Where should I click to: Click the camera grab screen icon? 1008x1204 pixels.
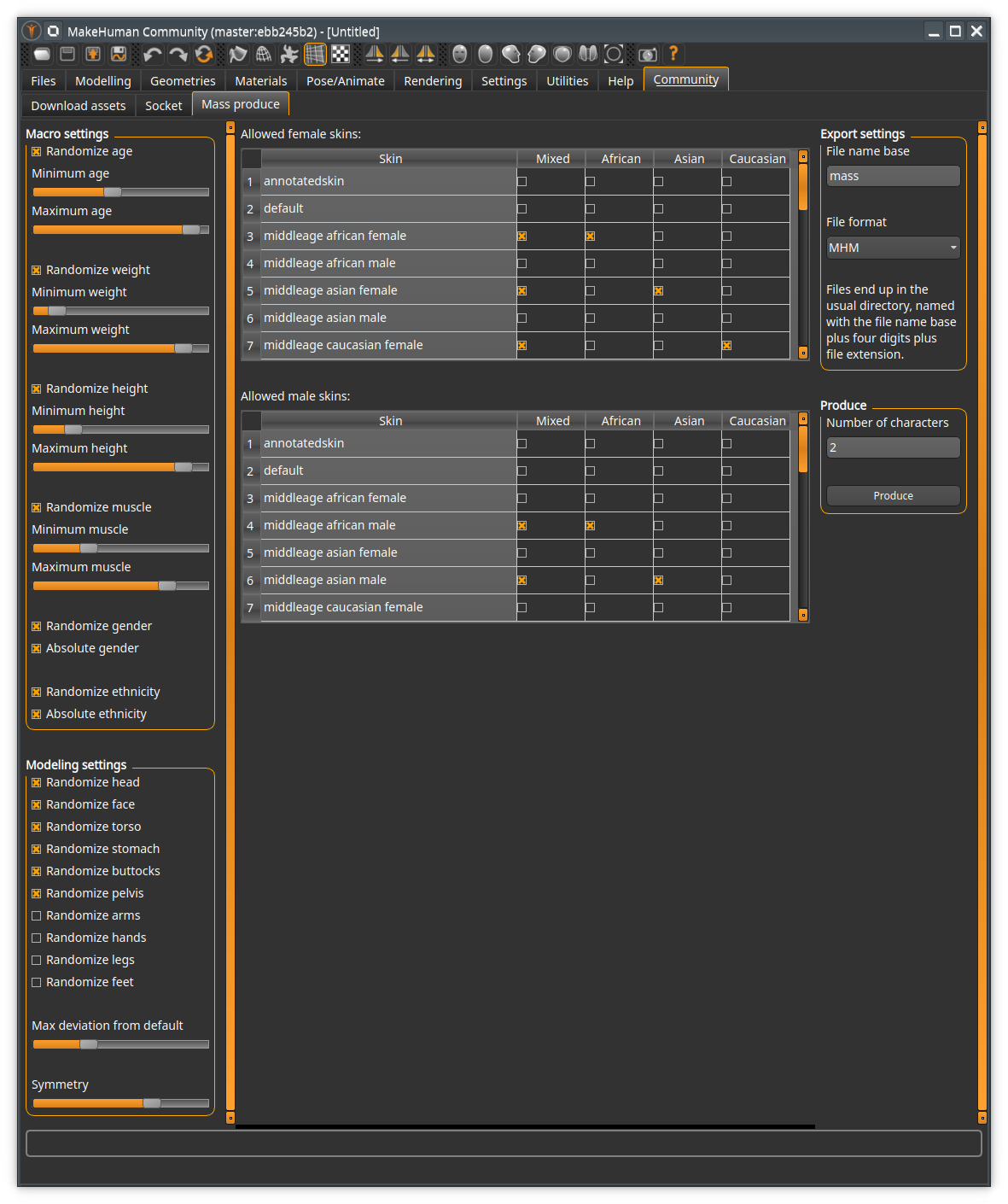648,55
